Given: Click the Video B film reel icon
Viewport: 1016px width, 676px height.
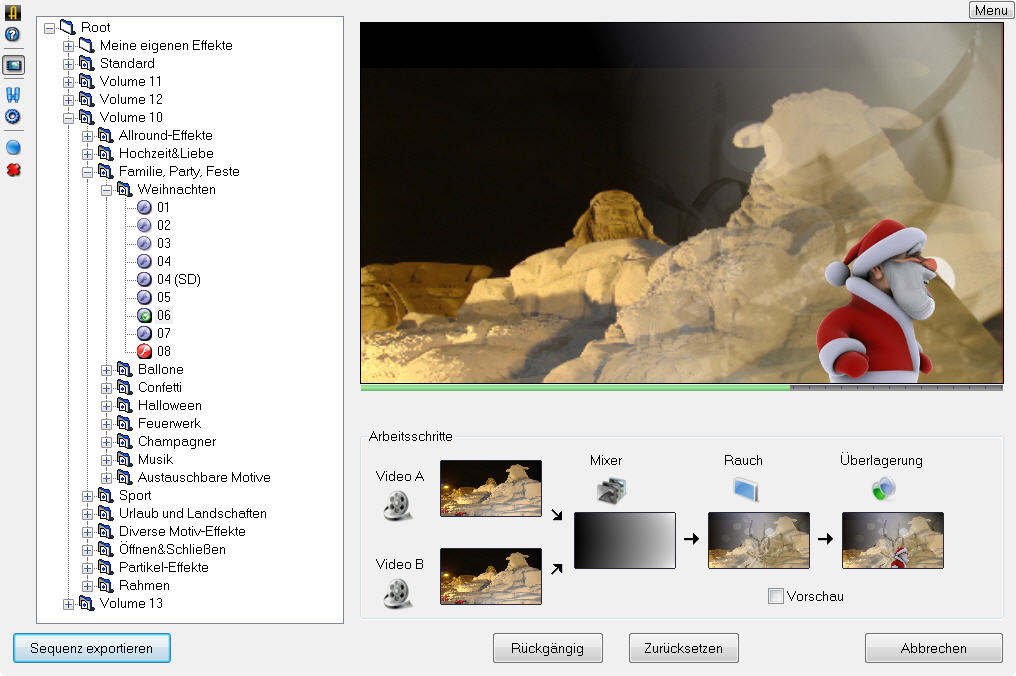Looking at the screenshot, I should 396,593.
